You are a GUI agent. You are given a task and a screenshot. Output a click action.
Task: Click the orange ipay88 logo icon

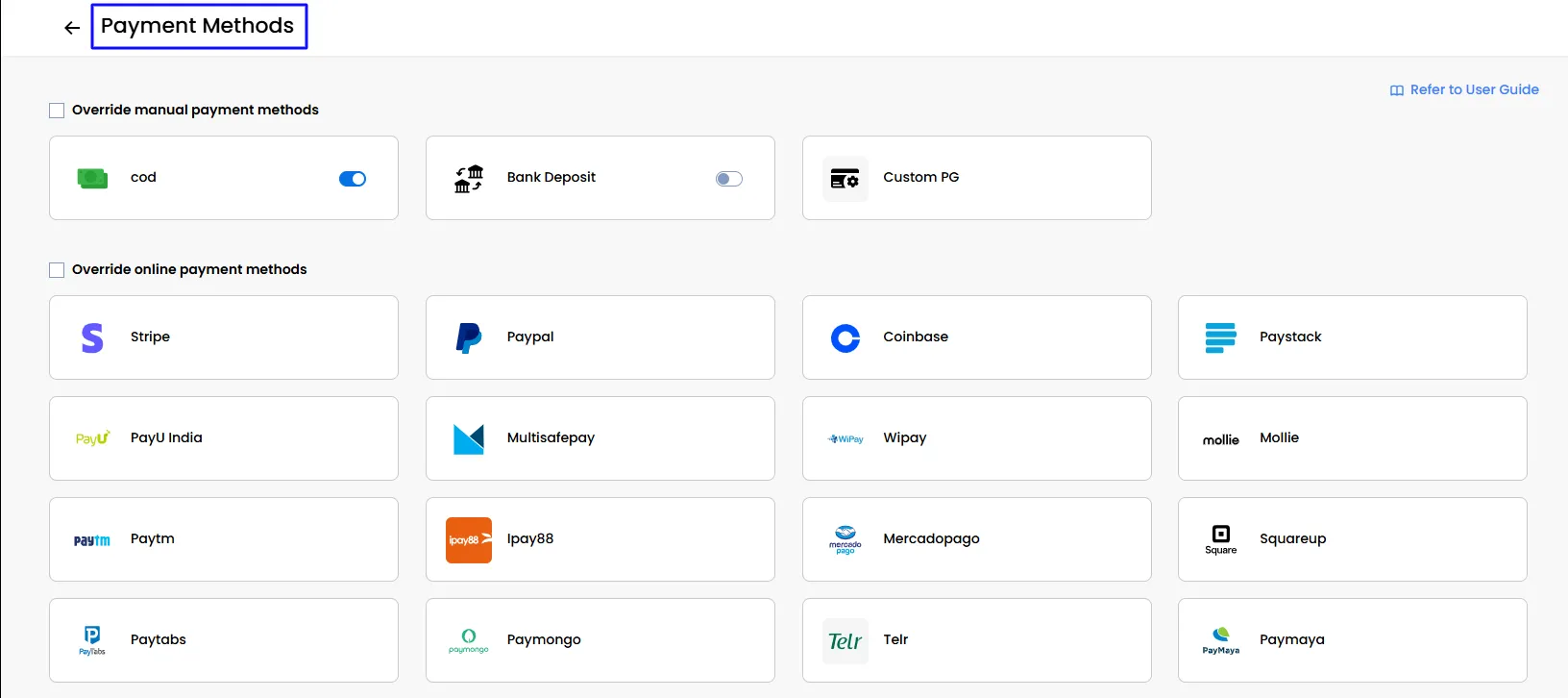[469, 540]
